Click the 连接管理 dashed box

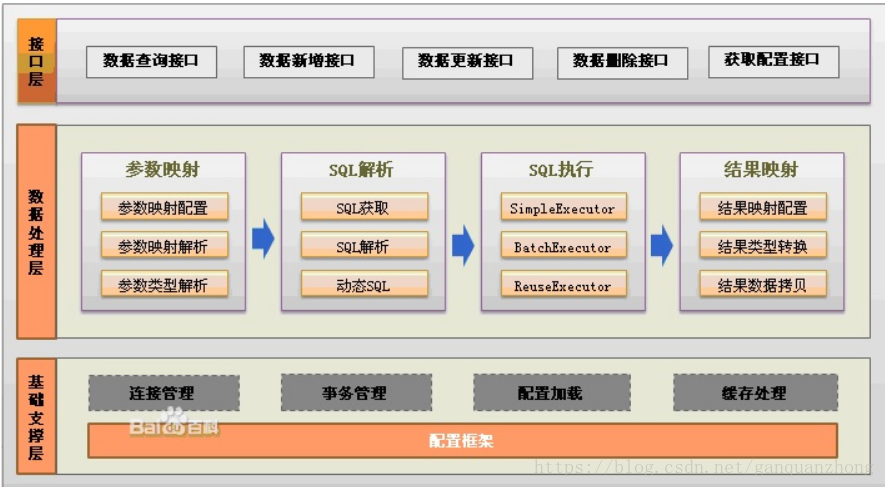click(164, 393)
